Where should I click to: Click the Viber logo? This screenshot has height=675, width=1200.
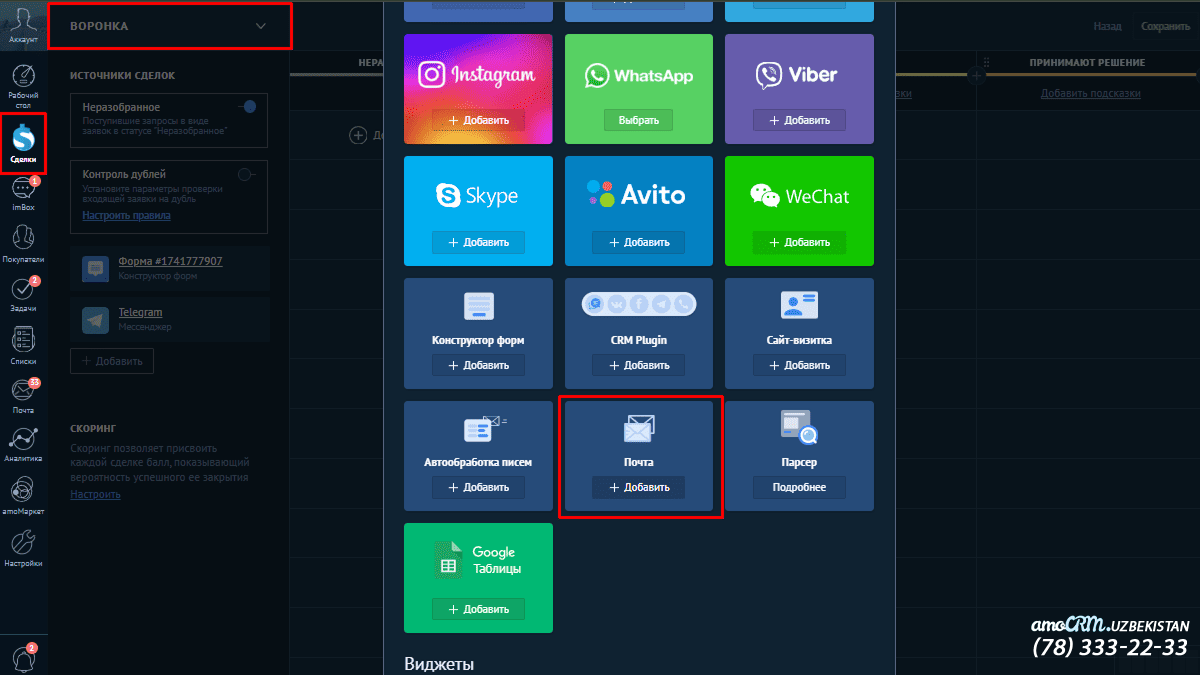[x=798, y=74]
